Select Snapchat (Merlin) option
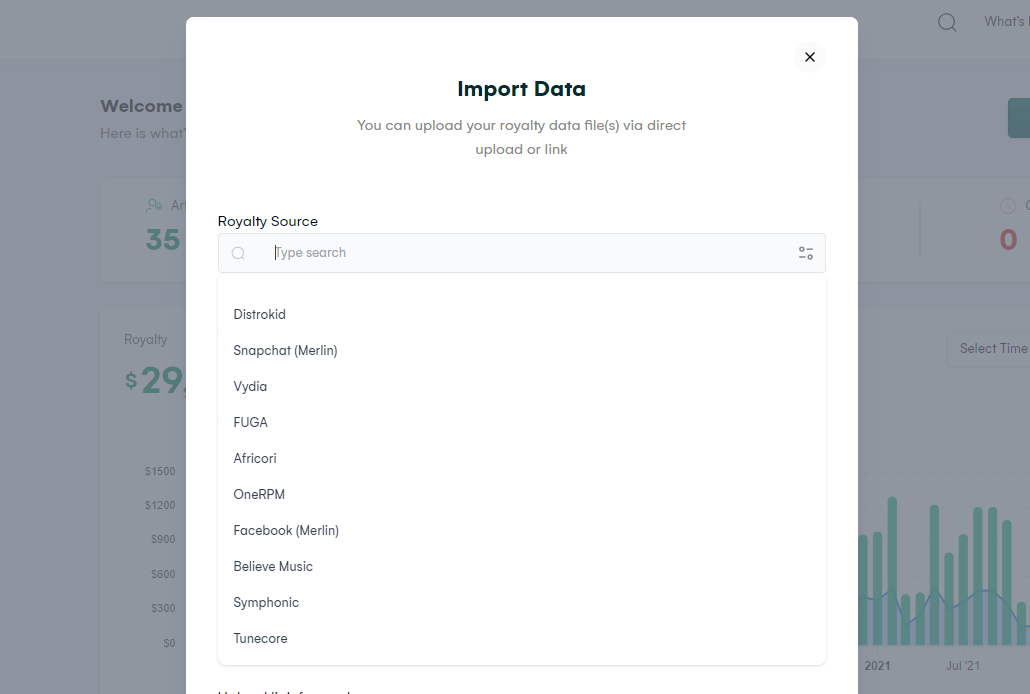 [522, 350]
